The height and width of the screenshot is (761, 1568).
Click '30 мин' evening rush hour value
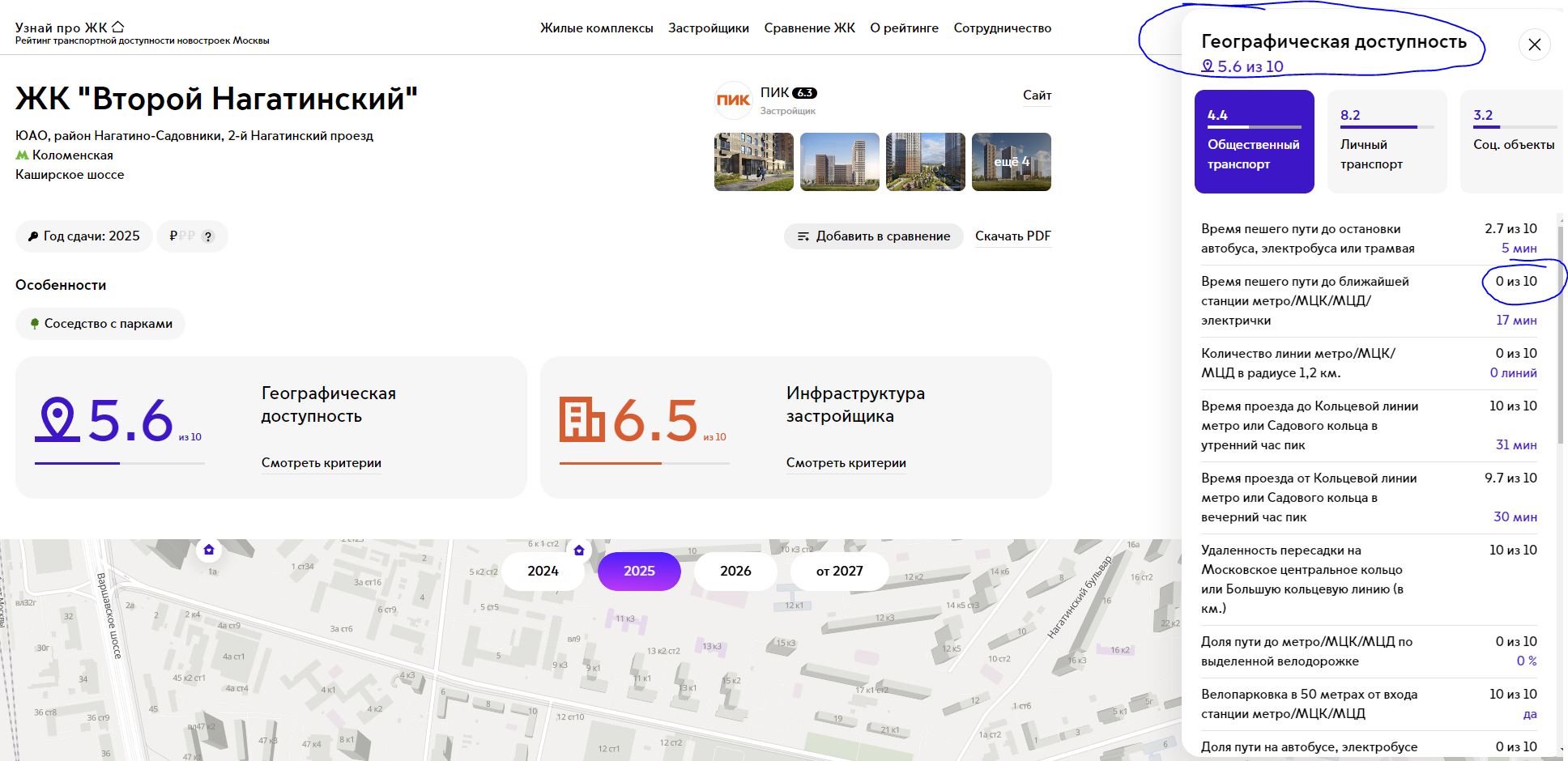click(x=1515, y=517)
